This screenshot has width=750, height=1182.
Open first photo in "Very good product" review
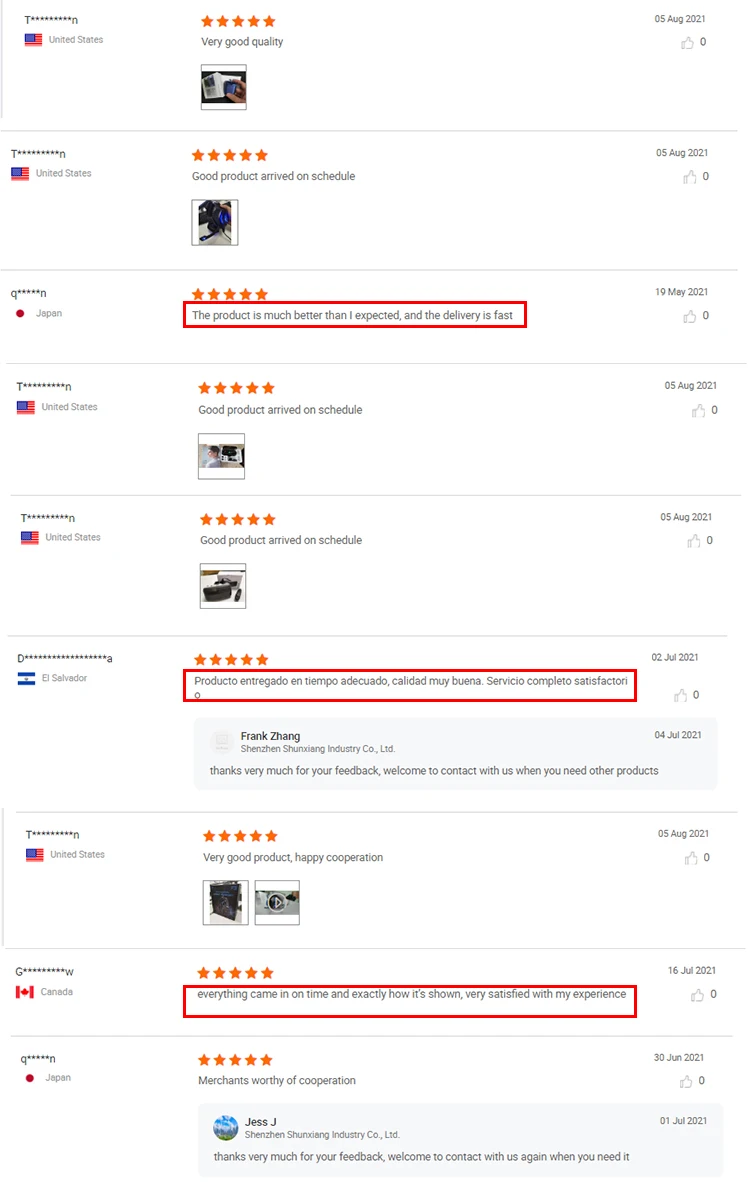225,902
